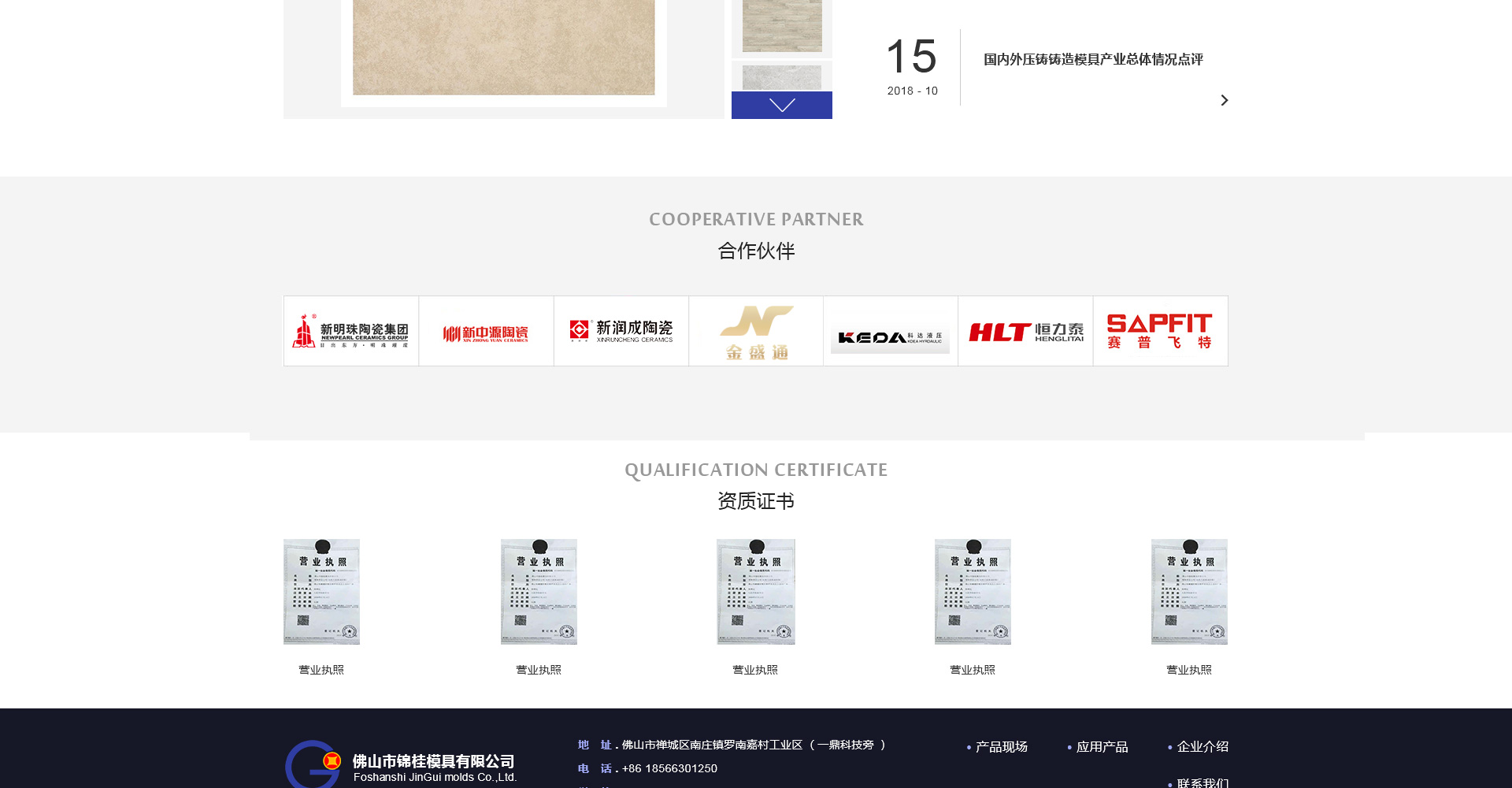Screen dimensions: 1512x788
Task: Select the Xinruncheng Ceramics partner logo
Action: (x=621, y=331)
